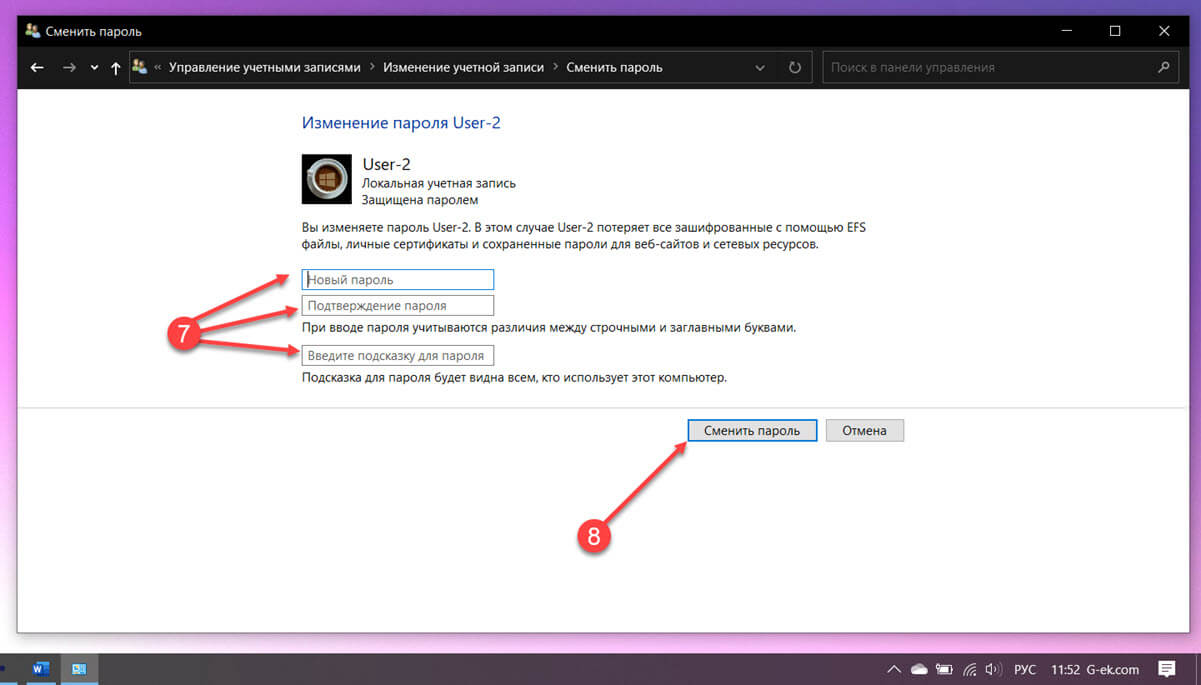Go back with the left arrow

(x=37, y=68)
